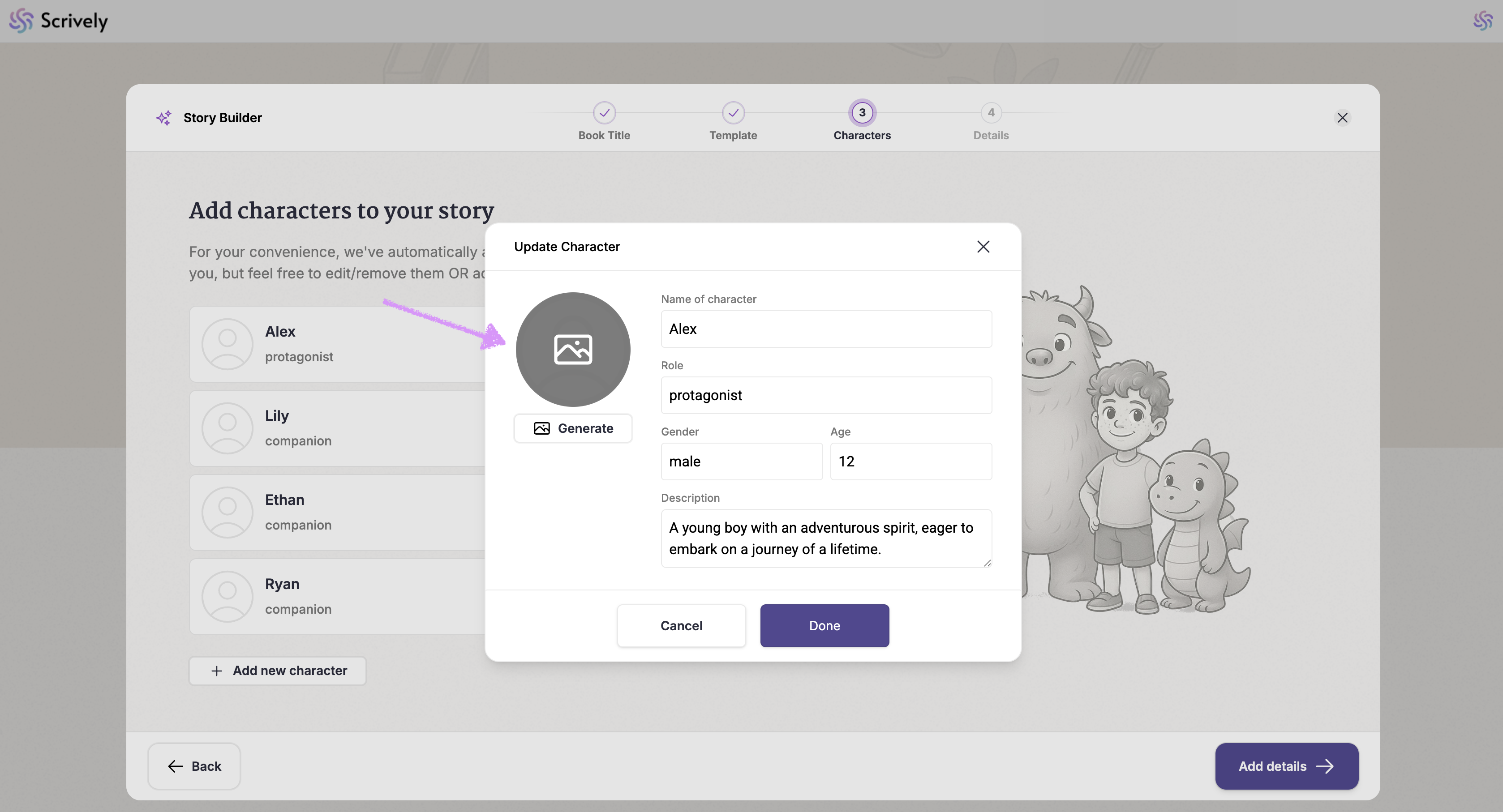The image size is (1503, 812).
Task: Click the Description text area
Action: point(825,538)
